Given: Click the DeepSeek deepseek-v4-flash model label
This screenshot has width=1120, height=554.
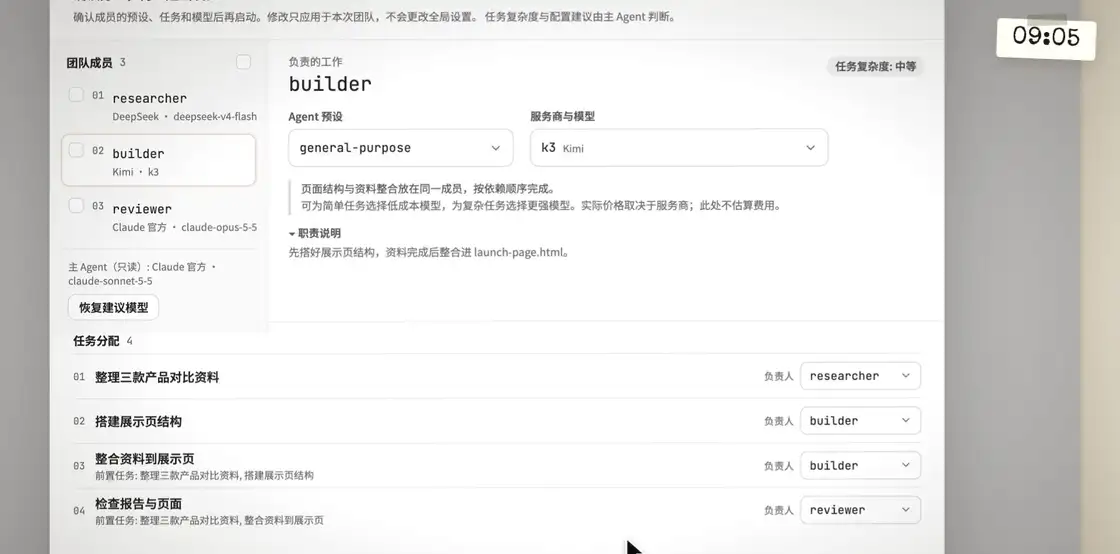Looking at the screenshot, I should [184, 116].
